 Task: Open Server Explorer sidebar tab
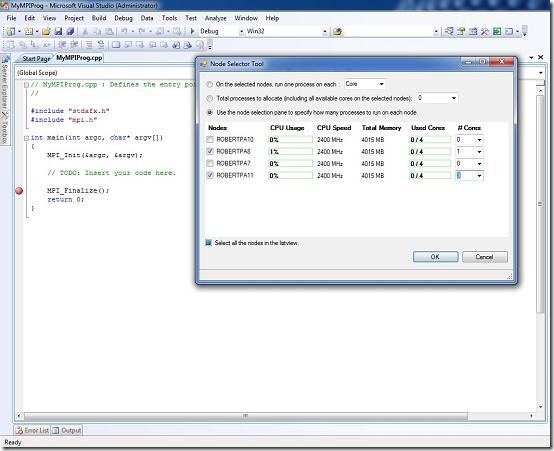5,83
